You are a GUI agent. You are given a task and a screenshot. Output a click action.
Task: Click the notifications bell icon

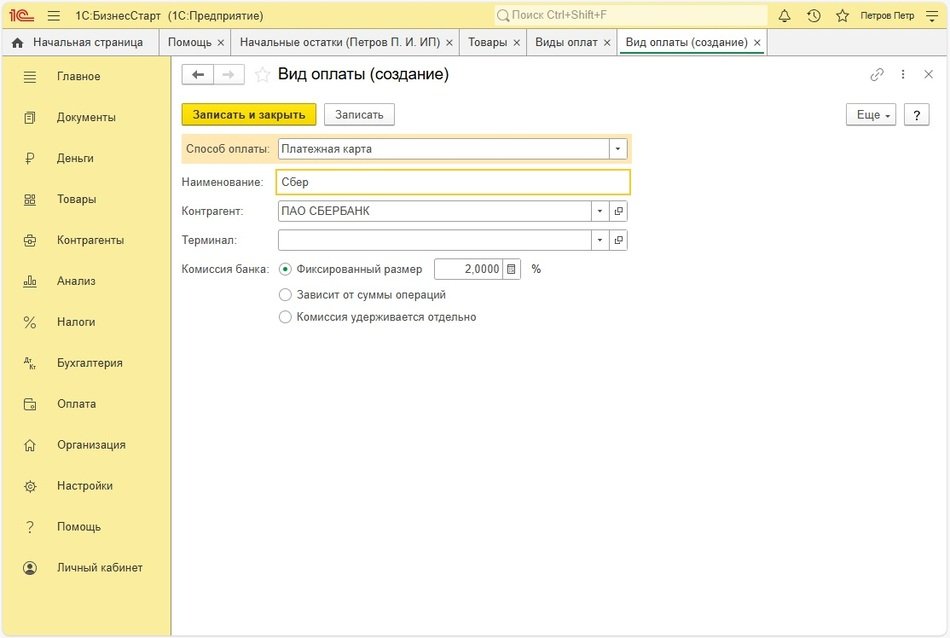tap(784, 16)
